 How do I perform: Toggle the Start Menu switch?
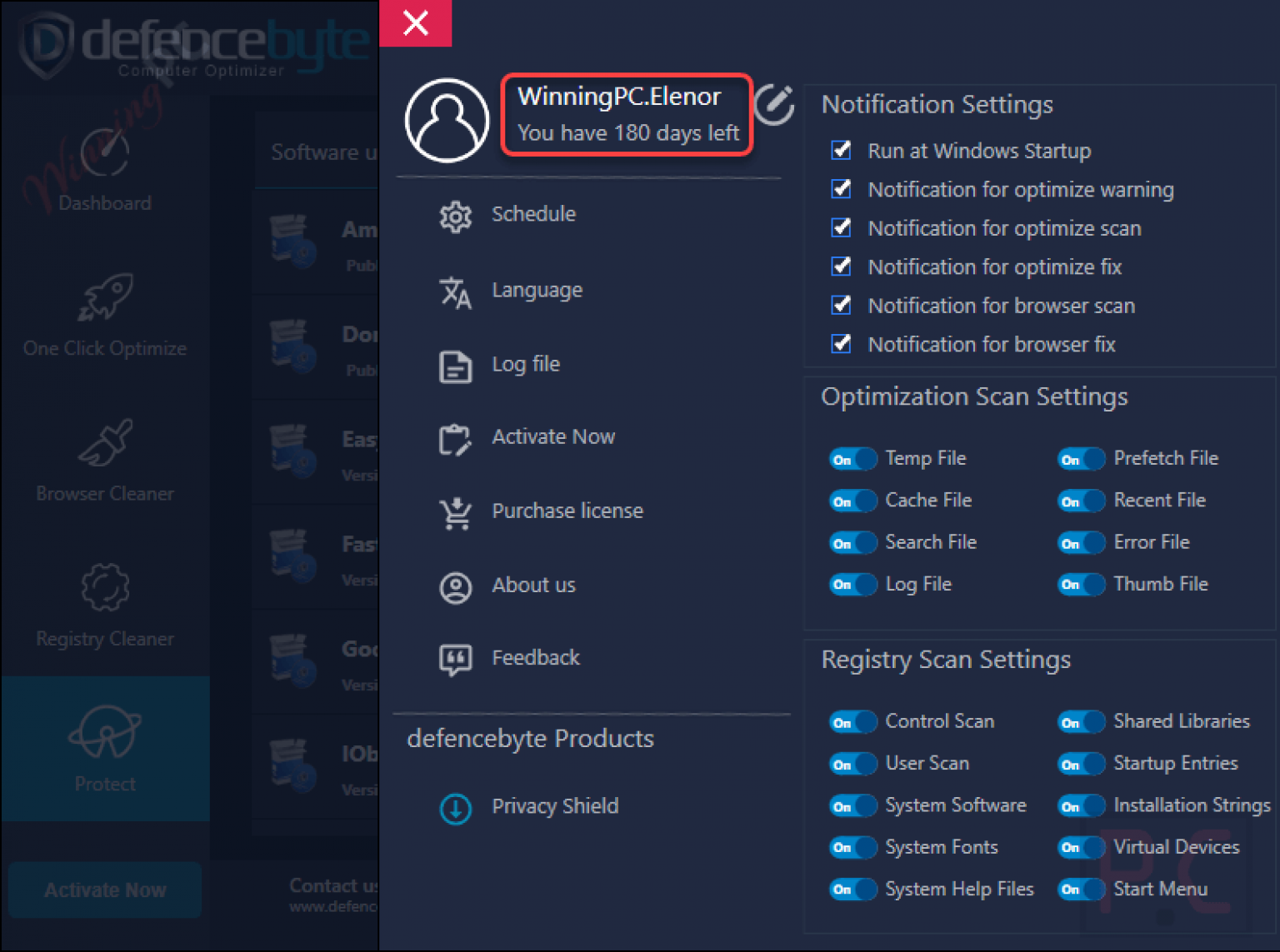tap(1081, 890)
